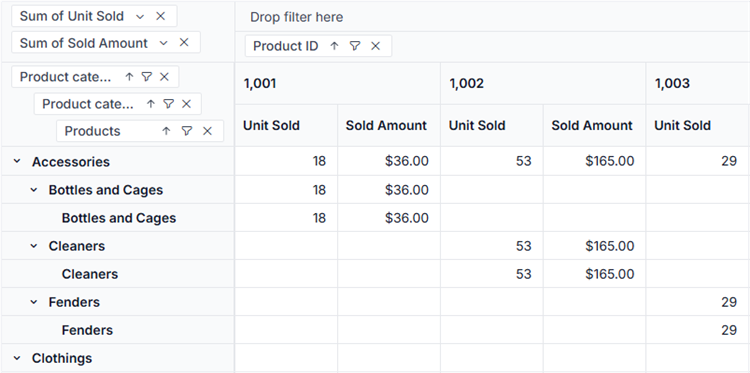Click Accessories 1,002 Unit Sold cell 53

(492, 161)
